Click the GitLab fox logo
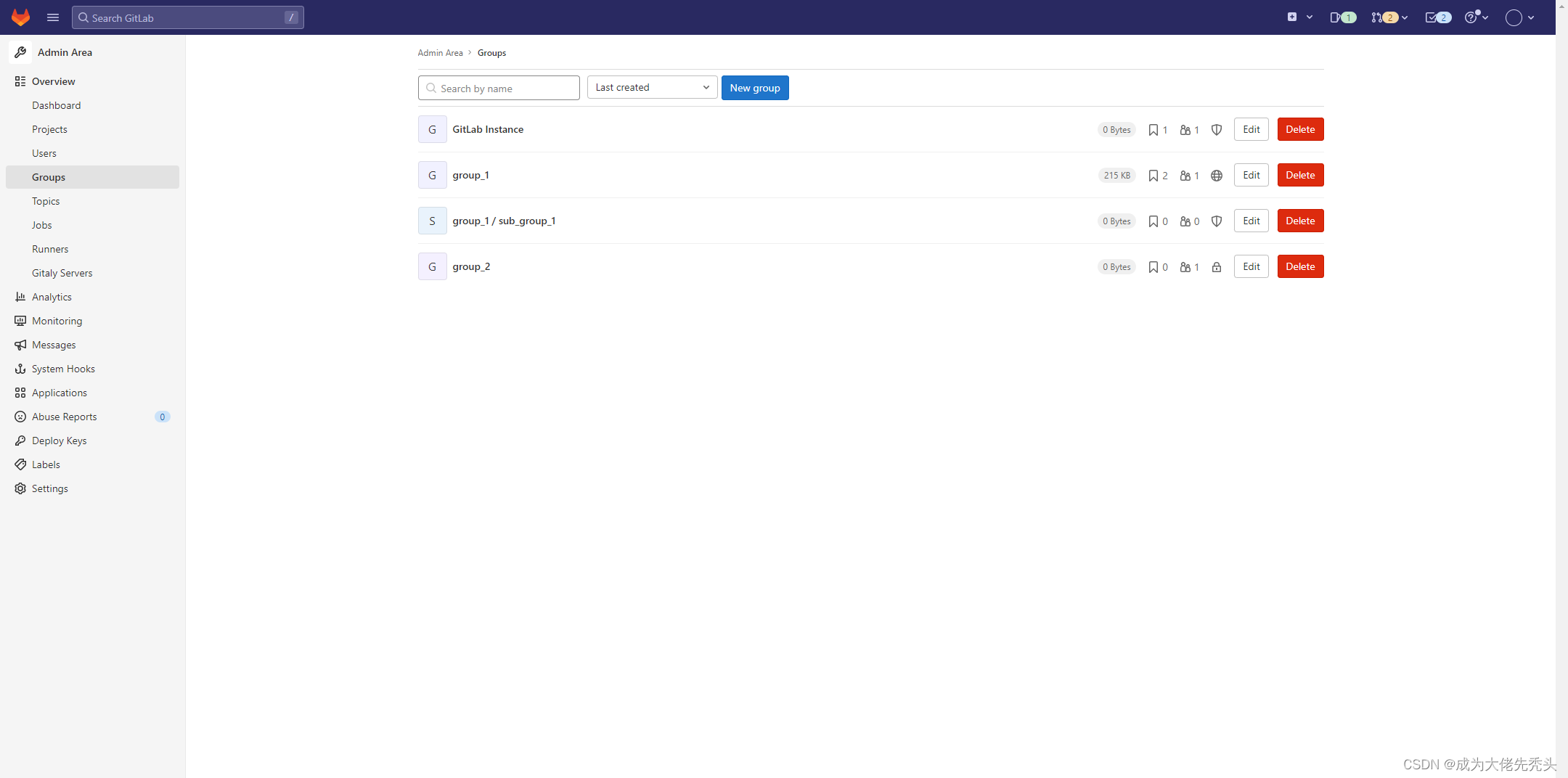Image resolution: width=1568 pixels, height=778 pixels. [x=20, y=17]
